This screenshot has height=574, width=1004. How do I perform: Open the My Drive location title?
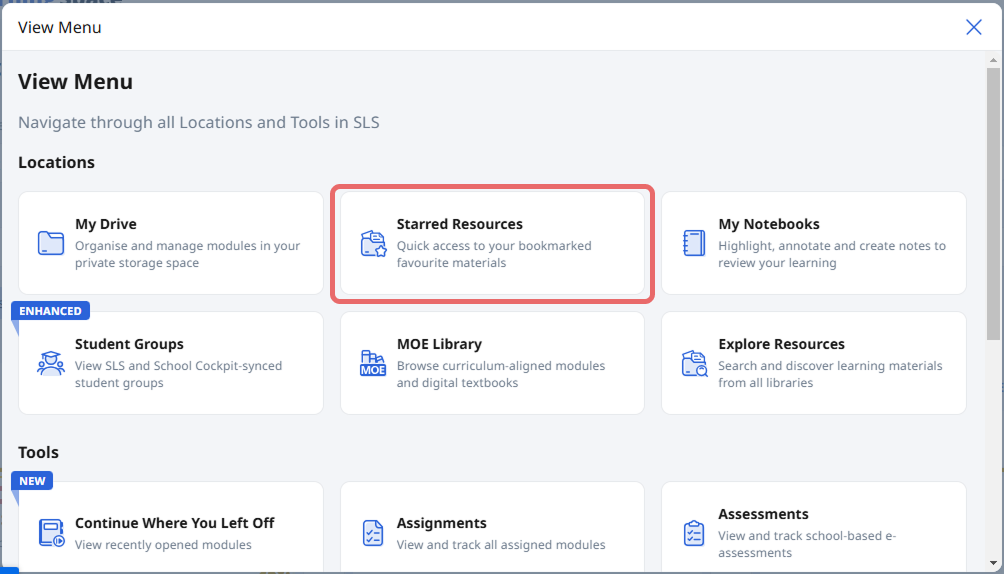[106, 224]
